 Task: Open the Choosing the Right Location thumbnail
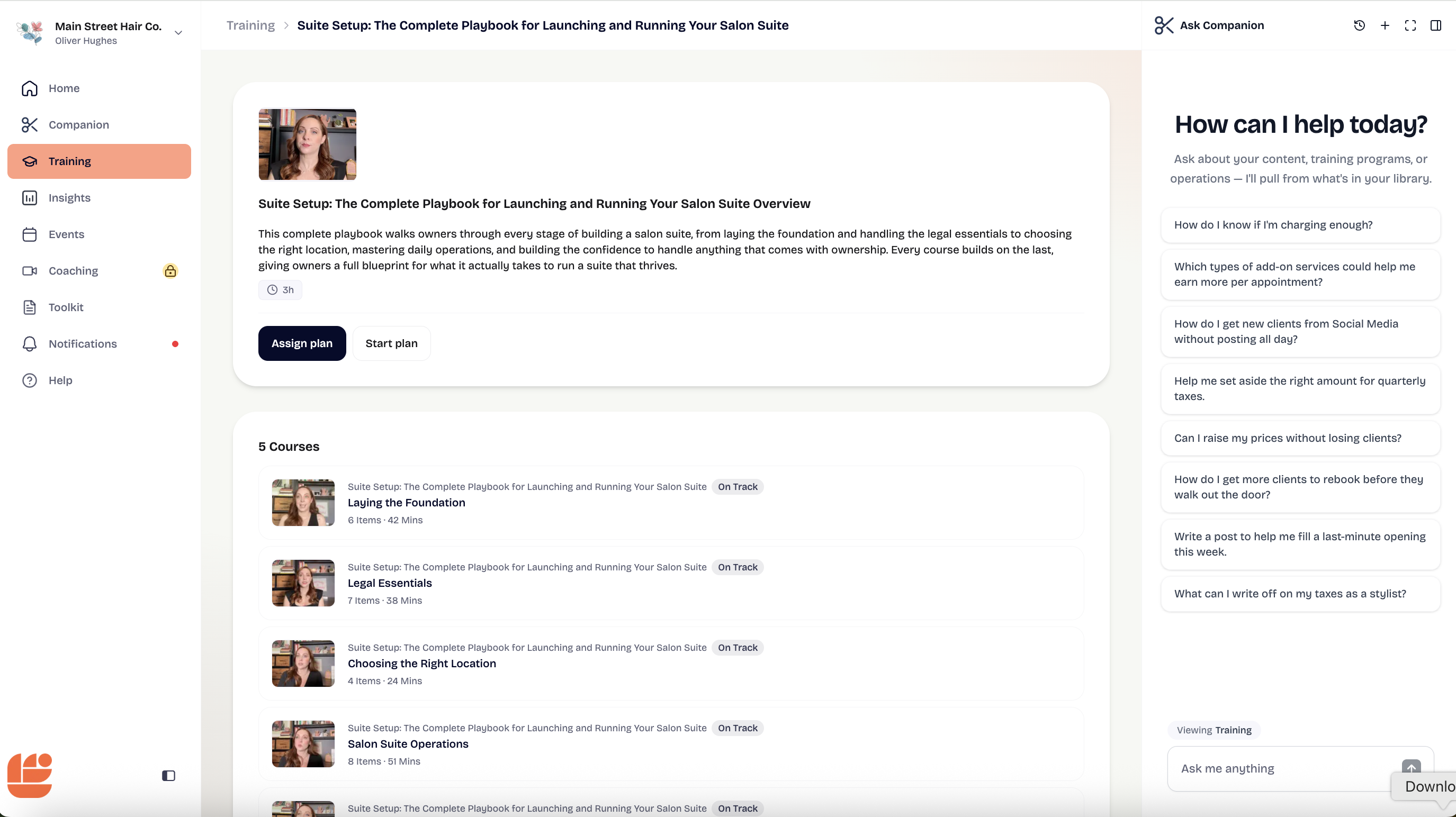[x=303, y=664]
